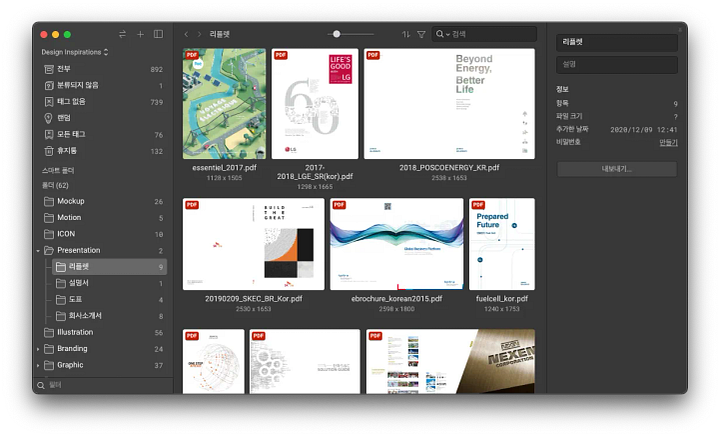Click the 폴더 (62) header
720x437 pixels.
coord(55,185)
